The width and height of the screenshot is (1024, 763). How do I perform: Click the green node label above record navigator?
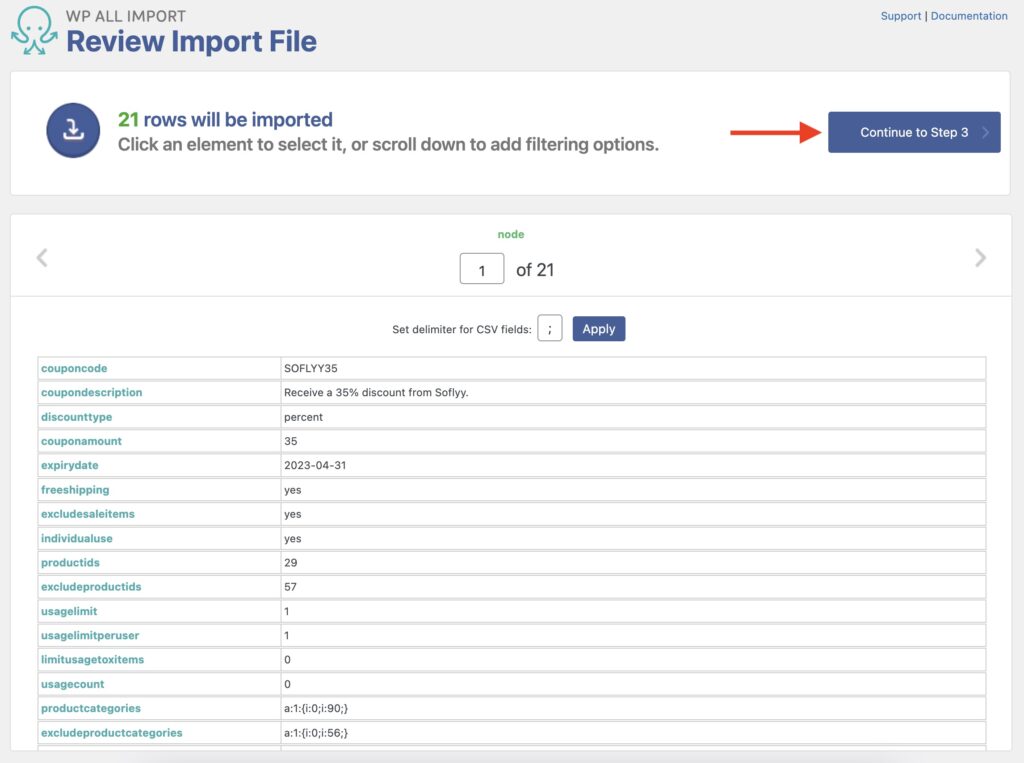511,234
